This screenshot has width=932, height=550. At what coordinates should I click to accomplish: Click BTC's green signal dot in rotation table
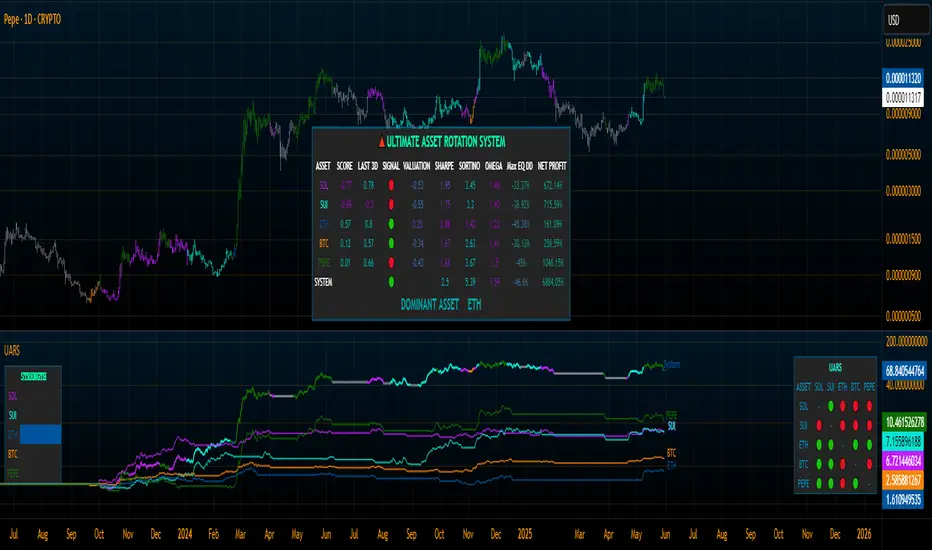391,241
